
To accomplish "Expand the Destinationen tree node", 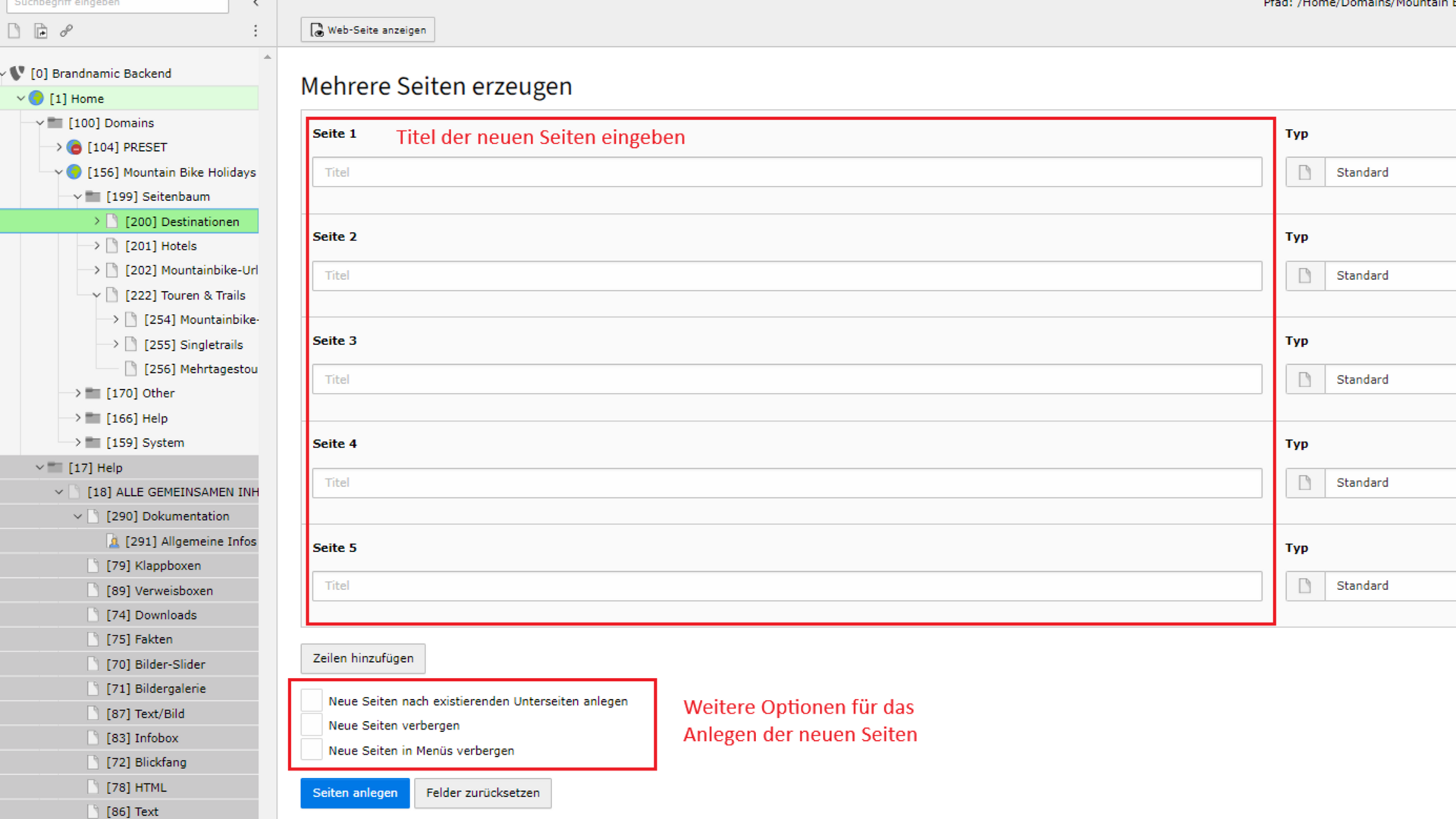I will click(96, 221).
